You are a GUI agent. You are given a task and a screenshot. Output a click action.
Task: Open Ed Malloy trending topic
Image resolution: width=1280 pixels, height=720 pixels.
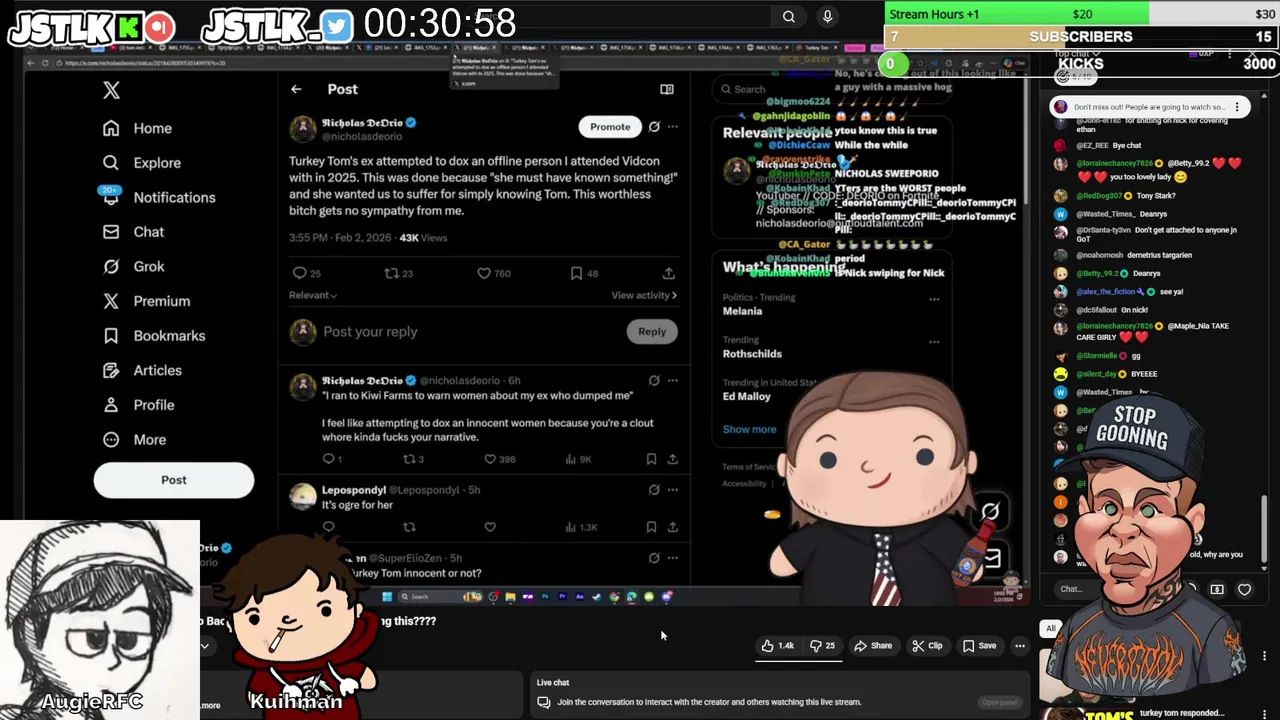(747, 397)
